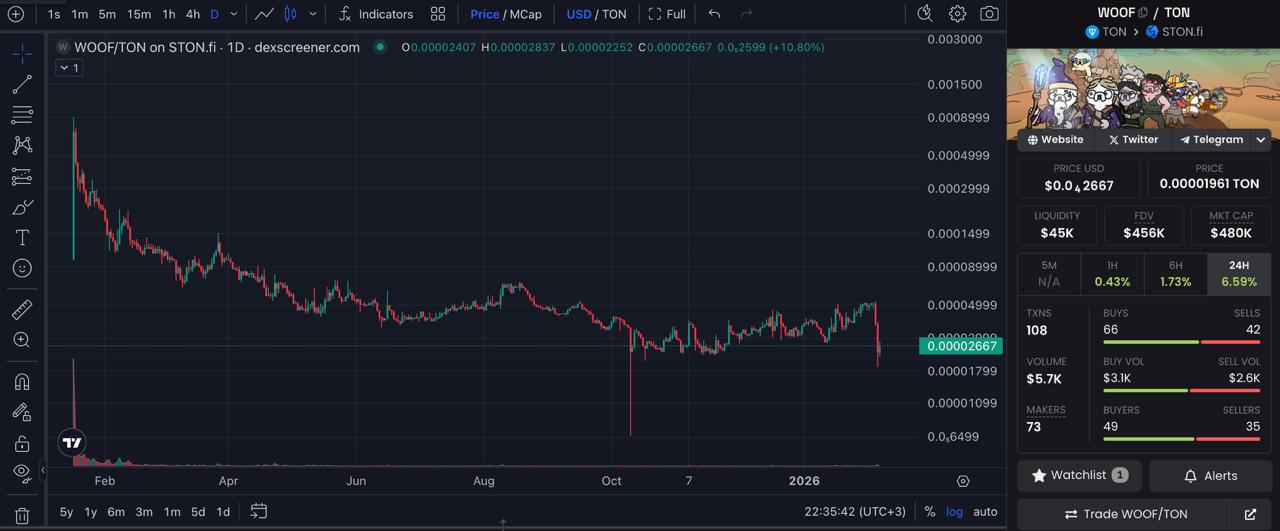
Task: Toggle magnet mode for drawings
Action: pos(22,381)
